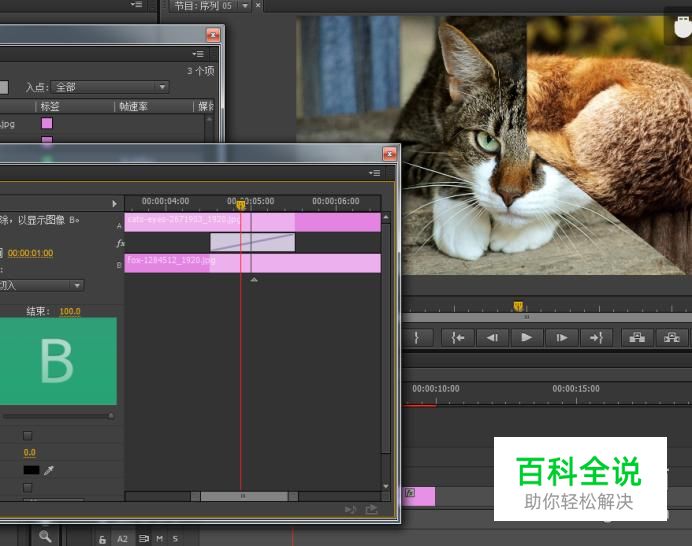This screenshot has width=692, height=546.
Task: Close the Effect Controls floating window
Action: (x=389, y=154)
